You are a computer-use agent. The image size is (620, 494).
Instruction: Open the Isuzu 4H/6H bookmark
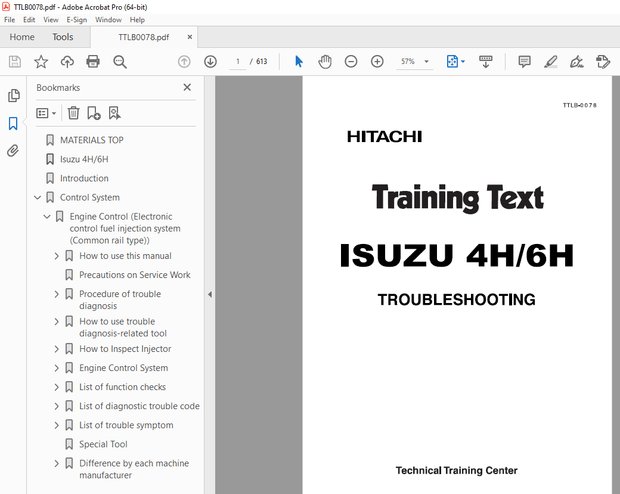point(84,159)
